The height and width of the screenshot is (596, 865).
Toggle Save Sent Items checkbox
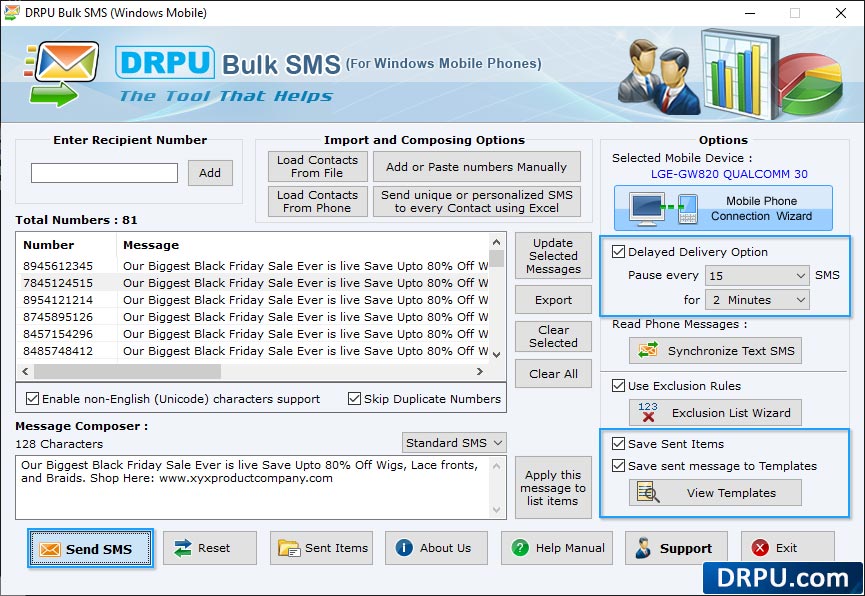point(618,443)
